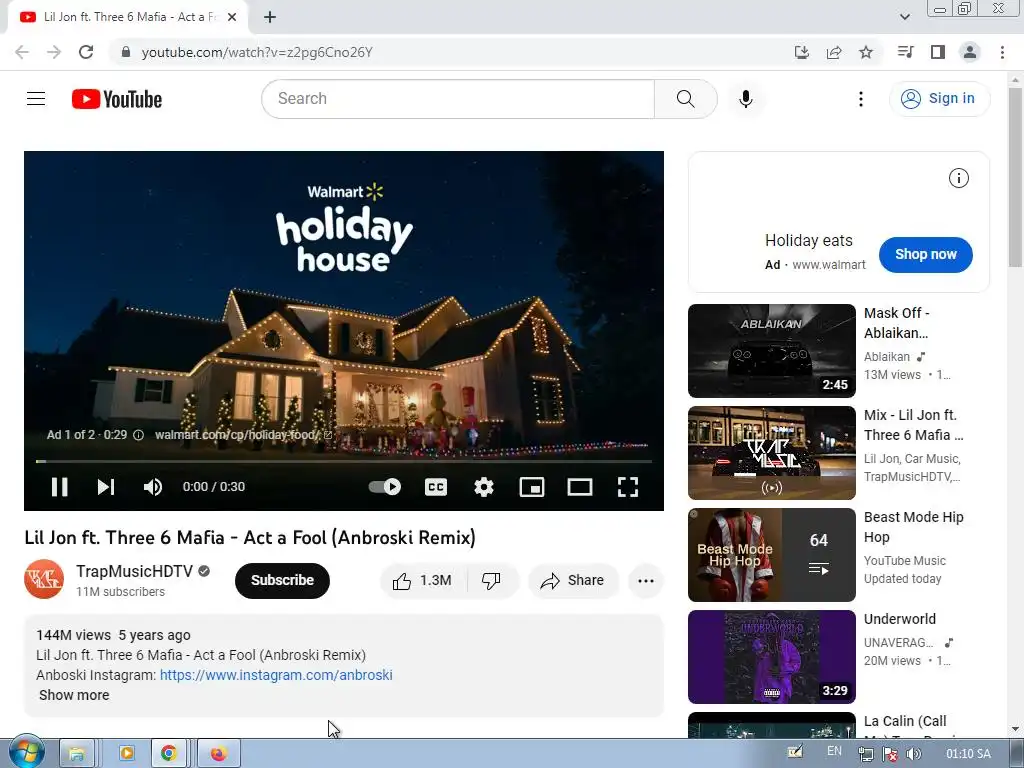The height and width of the screenshot is (768, 1024).
Task: Close the Lil Jon YouTube tab
Action: [x=232, y=17]
